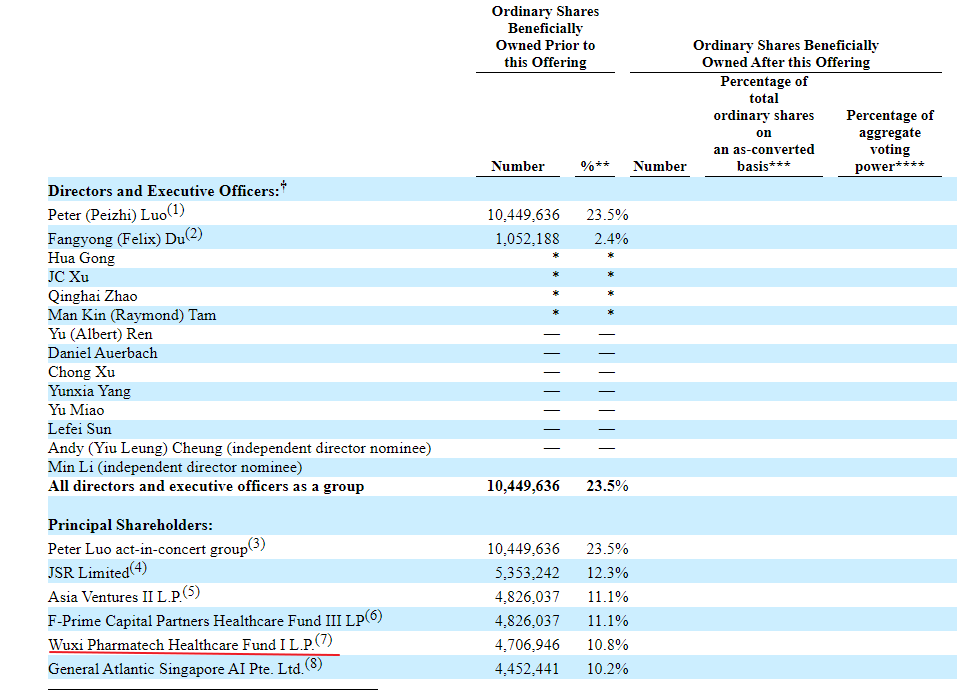Image resolution: width=959 pixels, height=697 pixels.
Task: Click JSR Limited's share count 5,353,242
Action: (523, 573)
